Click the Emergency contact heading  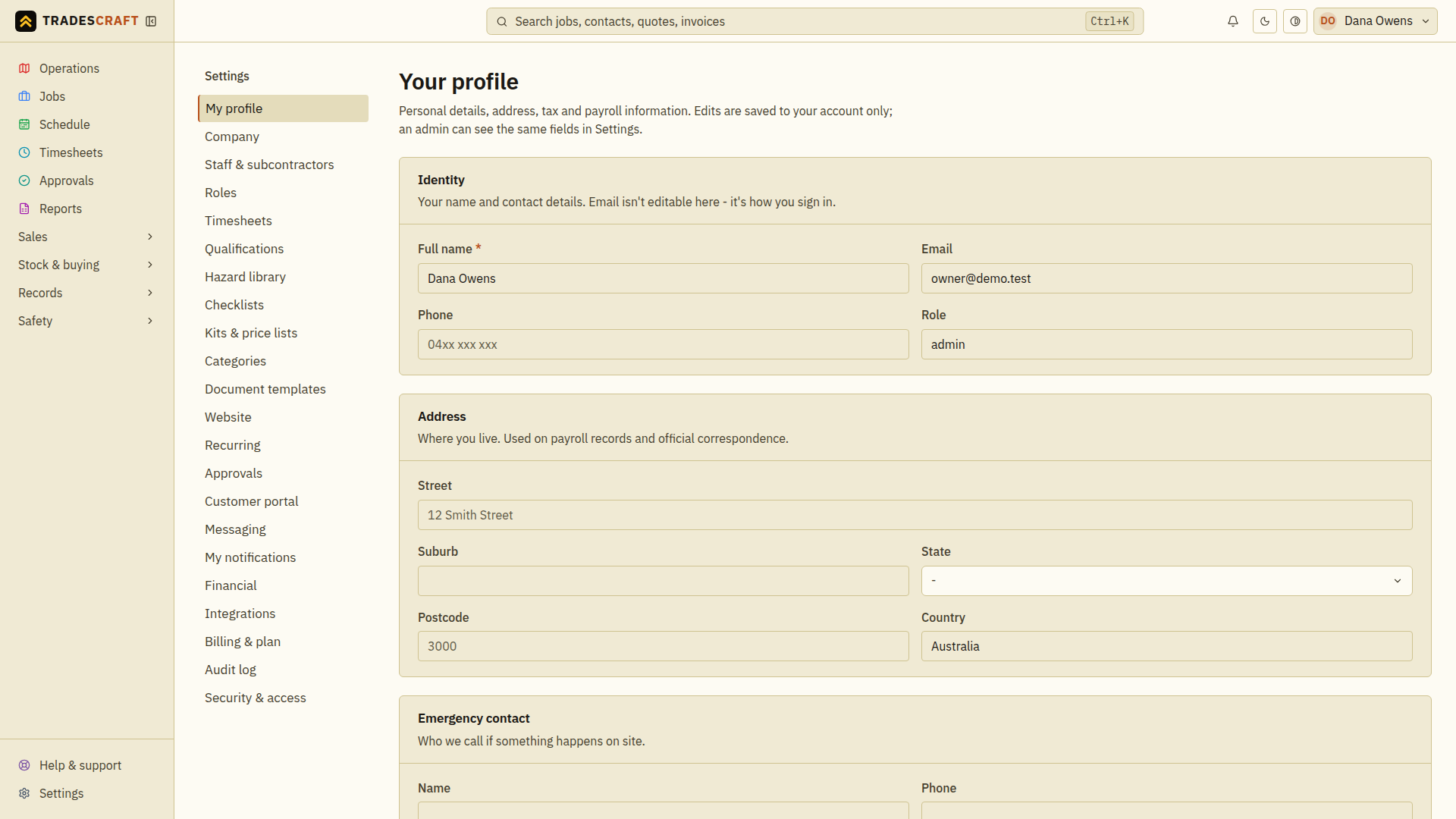[x=473, y=718]
